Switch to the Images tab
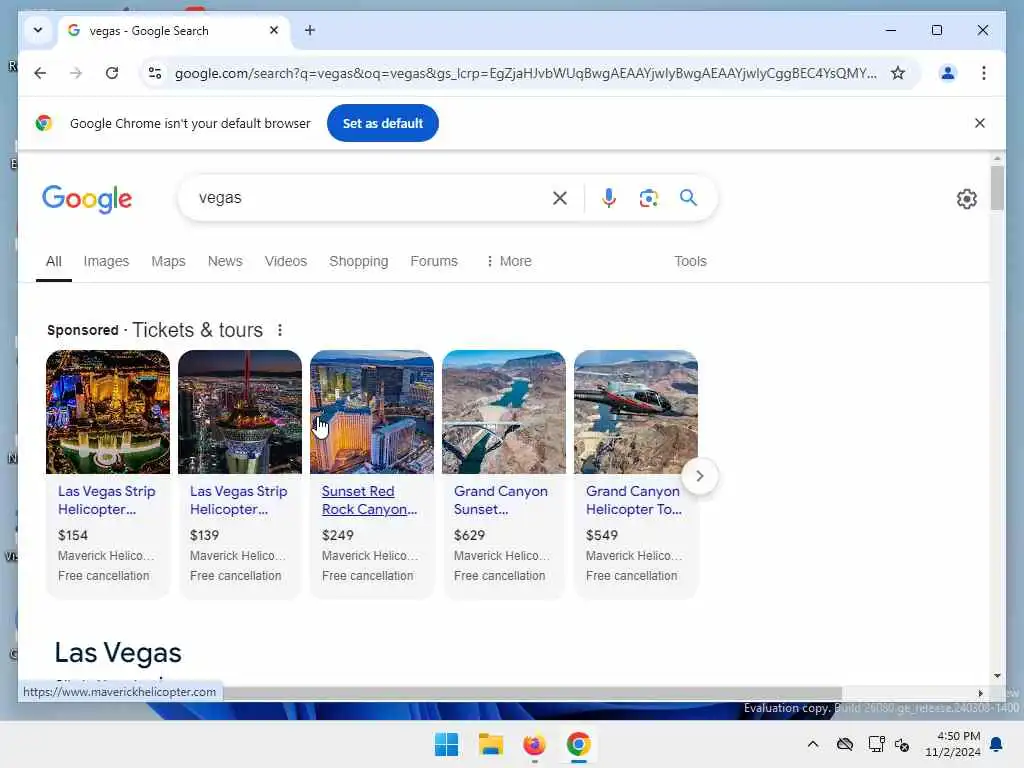Screen dimensions: 1024x768 [106, 261]
